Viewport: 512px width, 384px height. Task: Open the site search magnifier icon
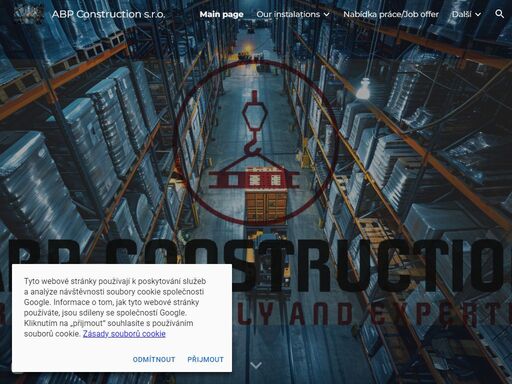point(499,14)
